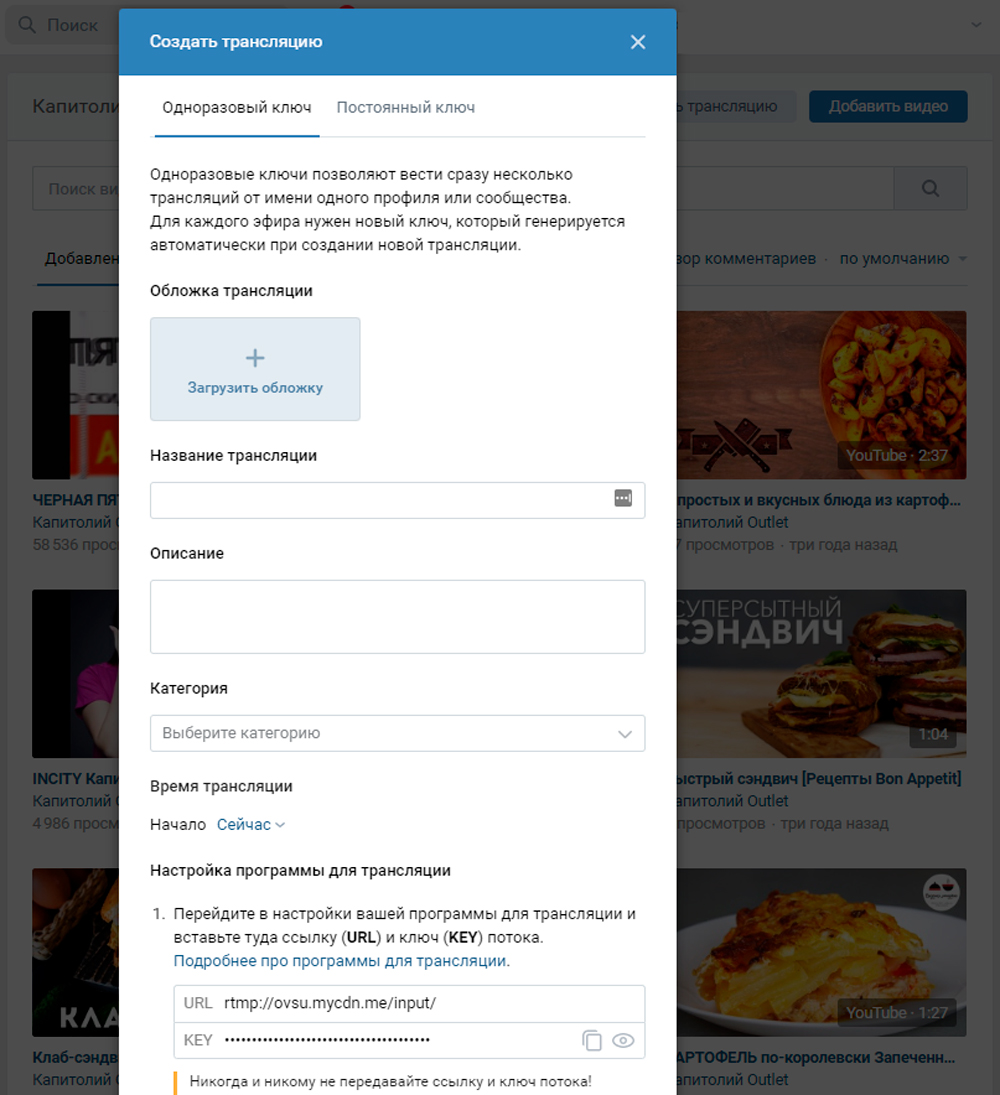Click the autofill icon in title field
Screen dimensions: 1000x1095
click(623, 498)
